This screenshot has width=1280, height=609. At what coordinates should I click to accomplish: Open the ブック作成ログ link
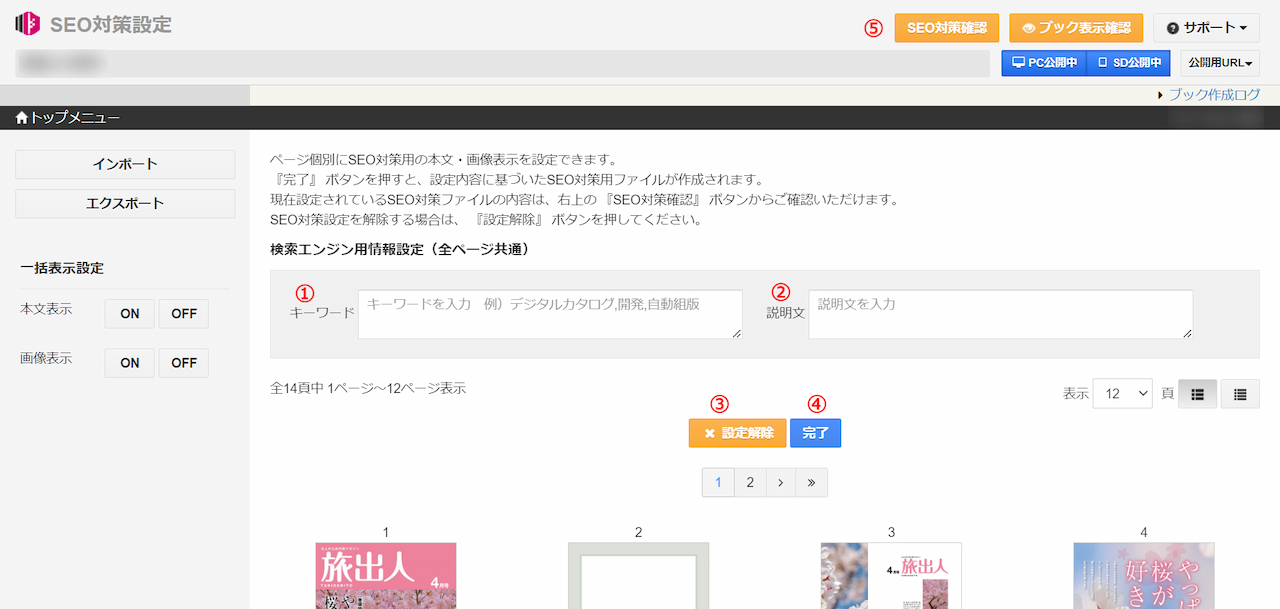click(x=1213, y=92)
